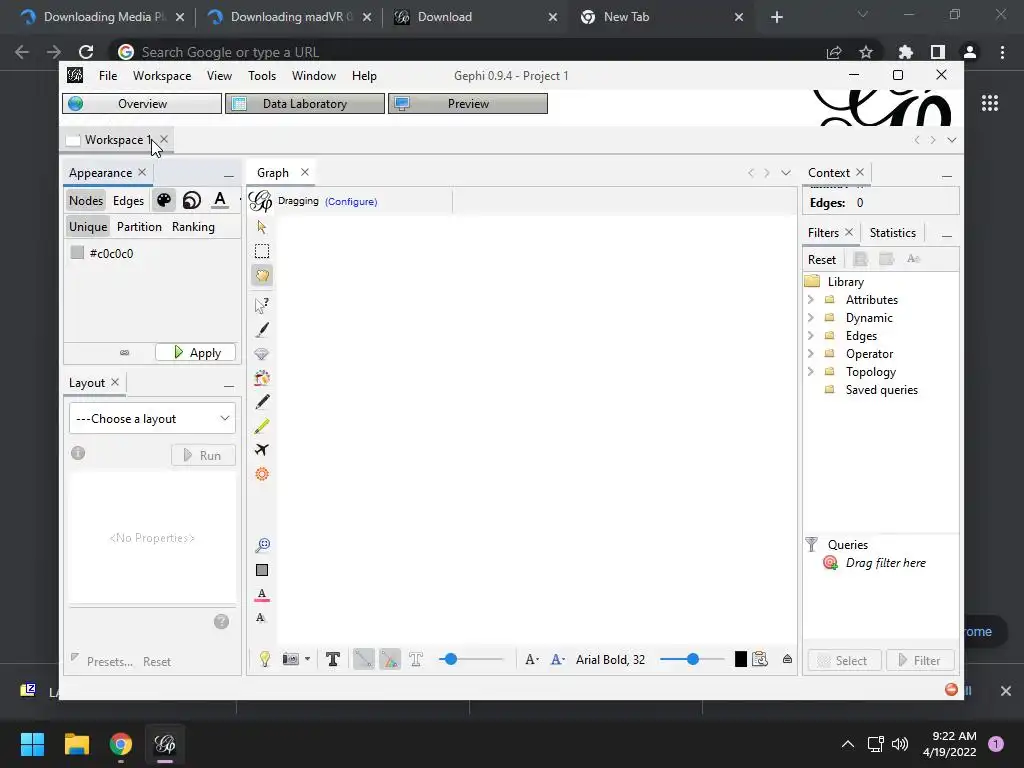Toggle Show Edges button
The image size is (1024, 768).
364,659
